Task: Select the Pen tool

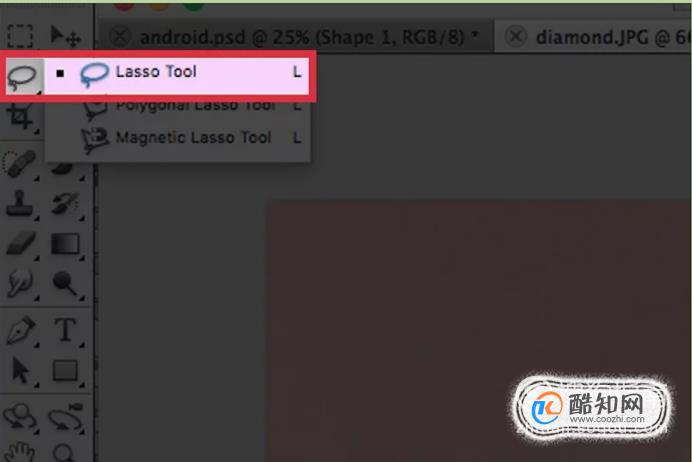Action: 21,330
